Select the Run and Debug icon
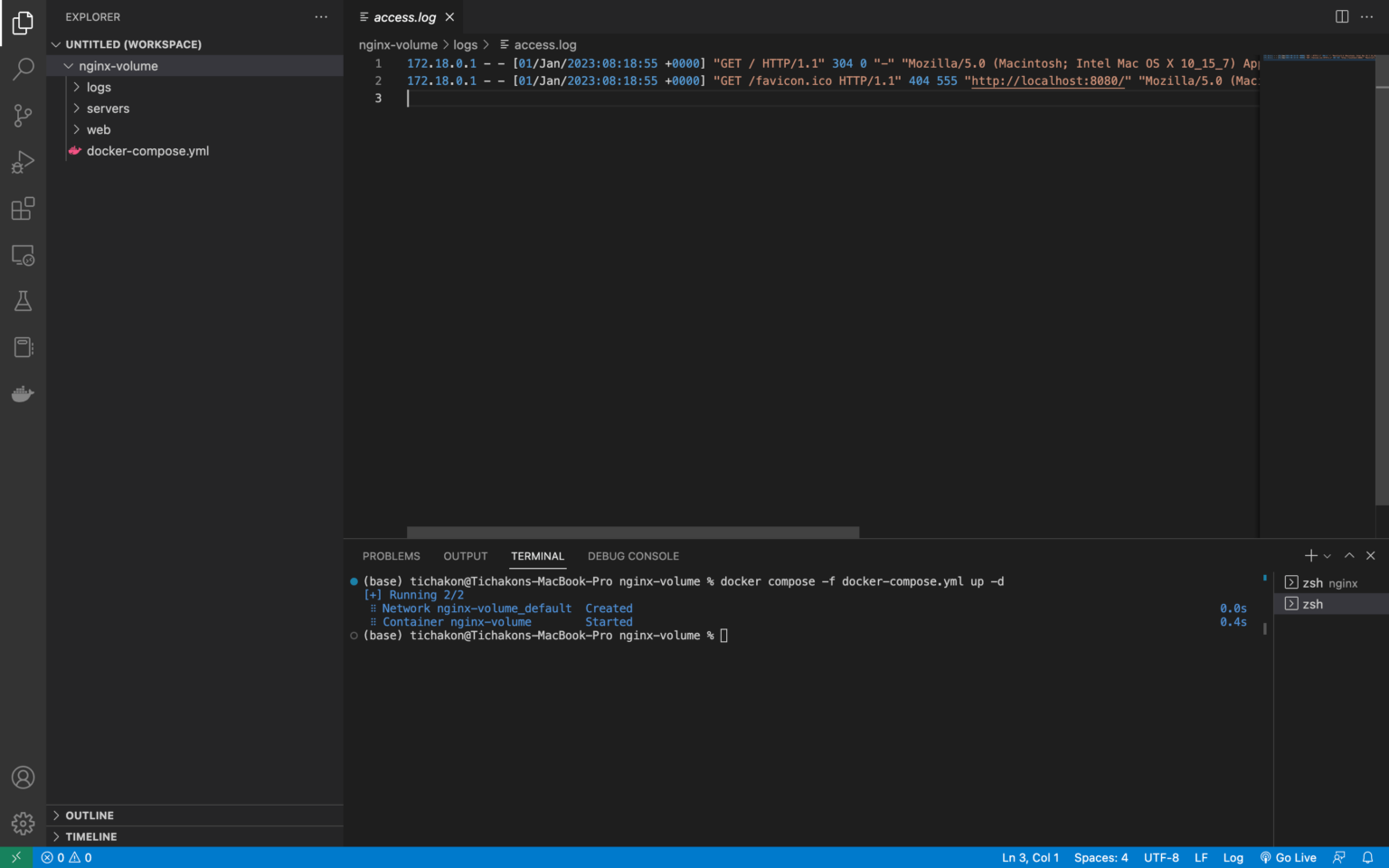This screenshot has height=868, width=1389. coord(23,163)
